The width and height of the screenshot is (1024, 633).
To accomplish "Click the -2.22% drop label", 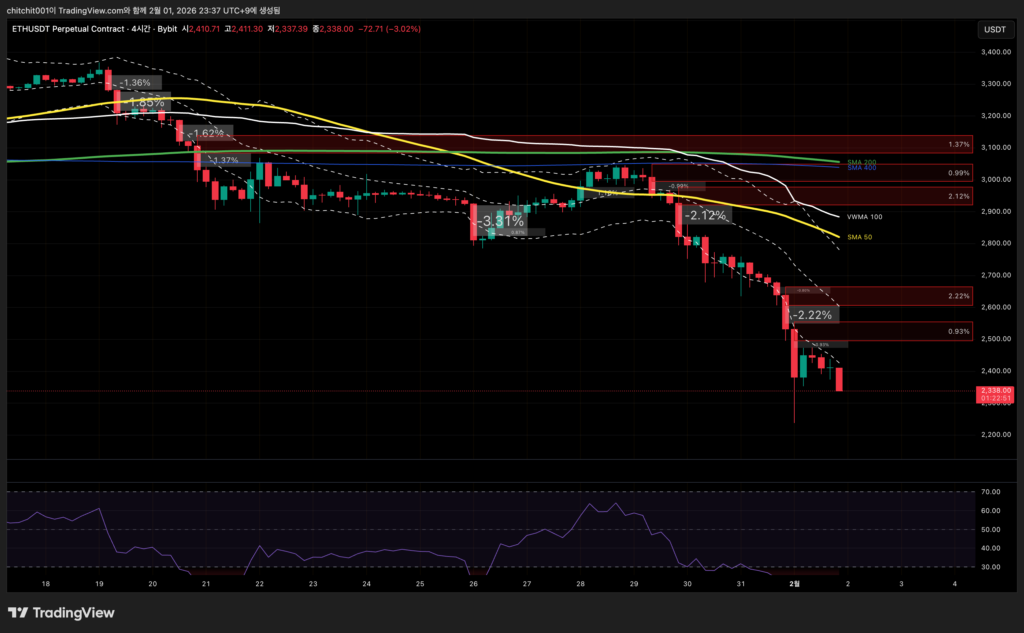I will 813,314.
